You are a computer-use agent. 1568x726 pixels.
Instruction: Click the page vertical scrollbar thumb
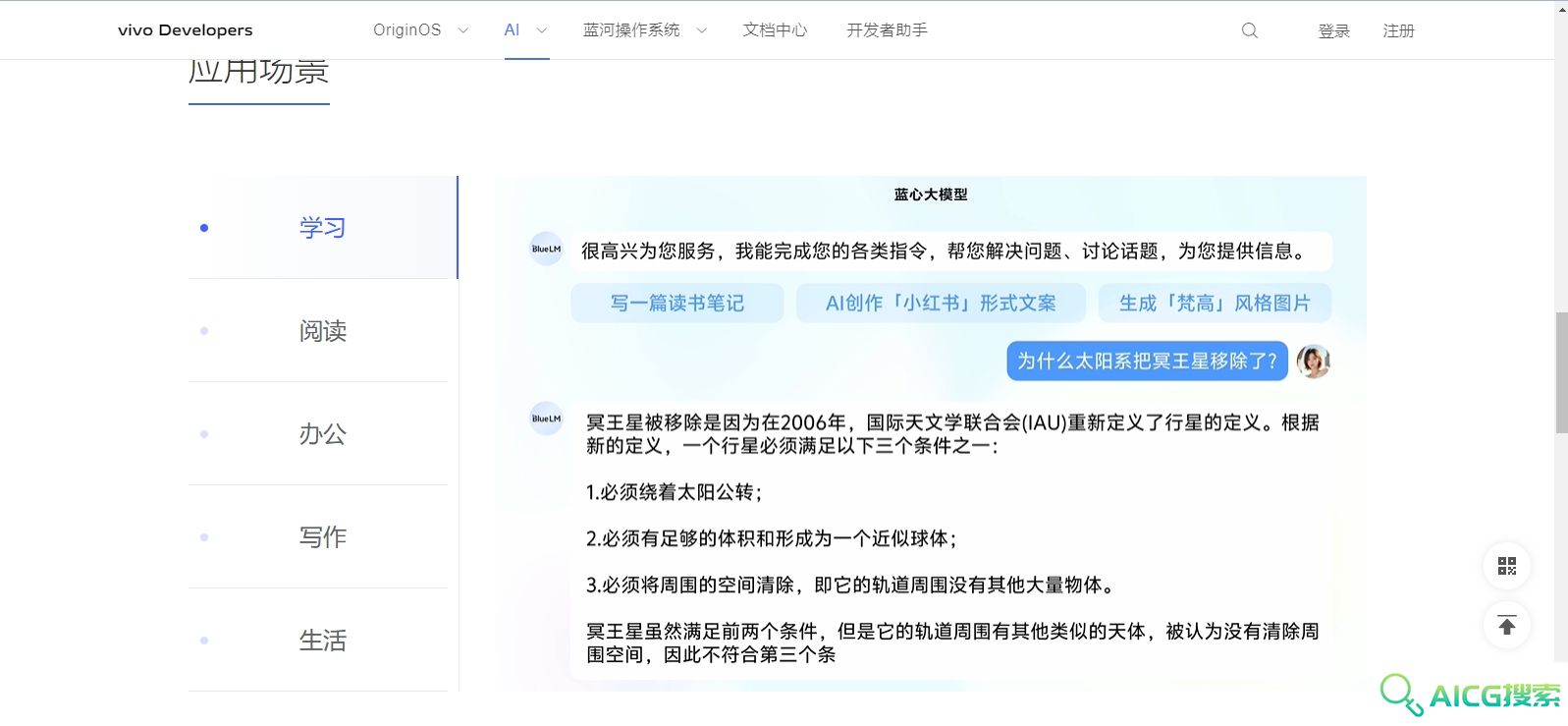pyautogui.click(x=1561, y=372)
